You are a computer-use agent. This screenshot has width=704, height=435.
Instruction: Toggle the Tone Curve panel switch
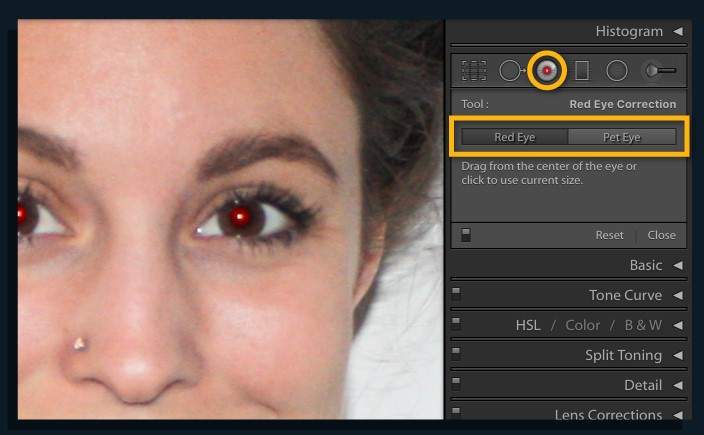tap(456, 294)
